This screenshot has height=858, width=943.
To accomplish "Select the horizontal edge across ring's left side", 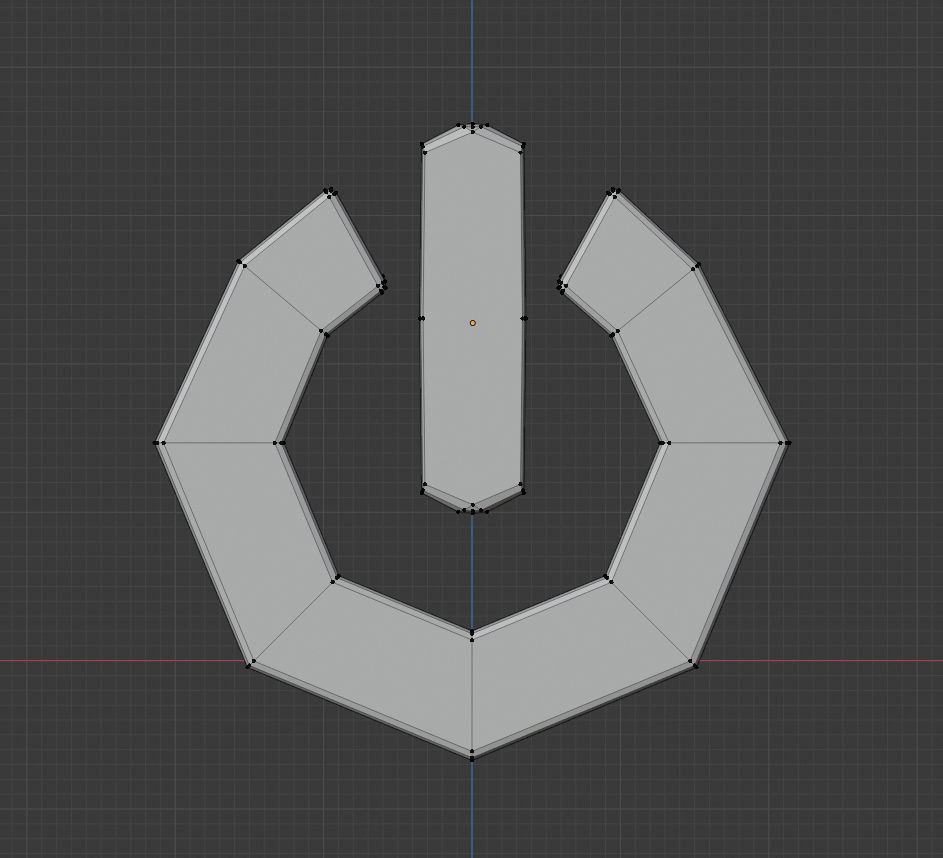I will (x=219, y=443).
